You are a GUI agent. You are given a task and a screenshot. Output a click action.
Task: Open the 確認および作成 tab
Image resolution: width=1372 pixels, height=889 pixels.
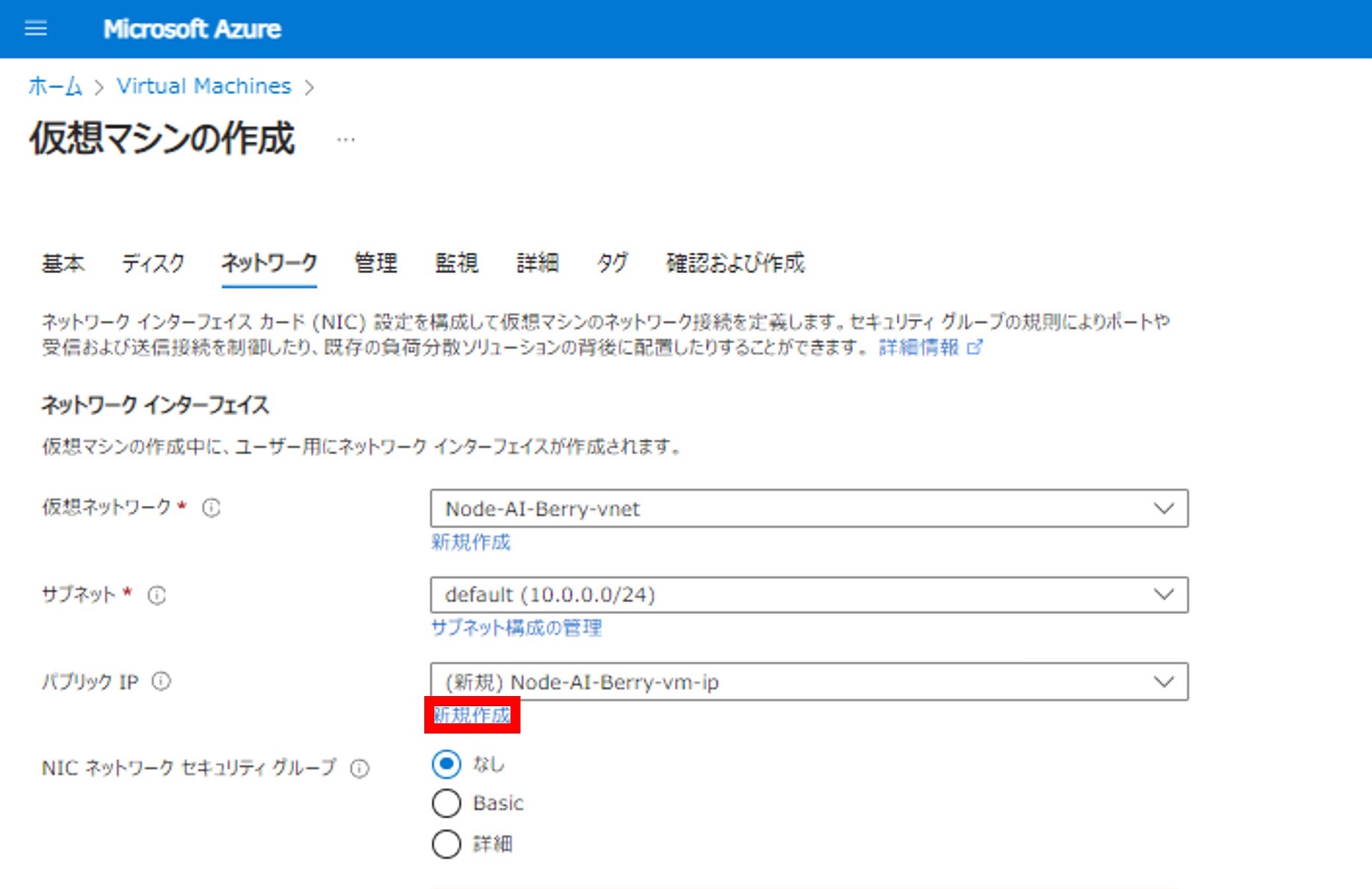tap(735, 263)
